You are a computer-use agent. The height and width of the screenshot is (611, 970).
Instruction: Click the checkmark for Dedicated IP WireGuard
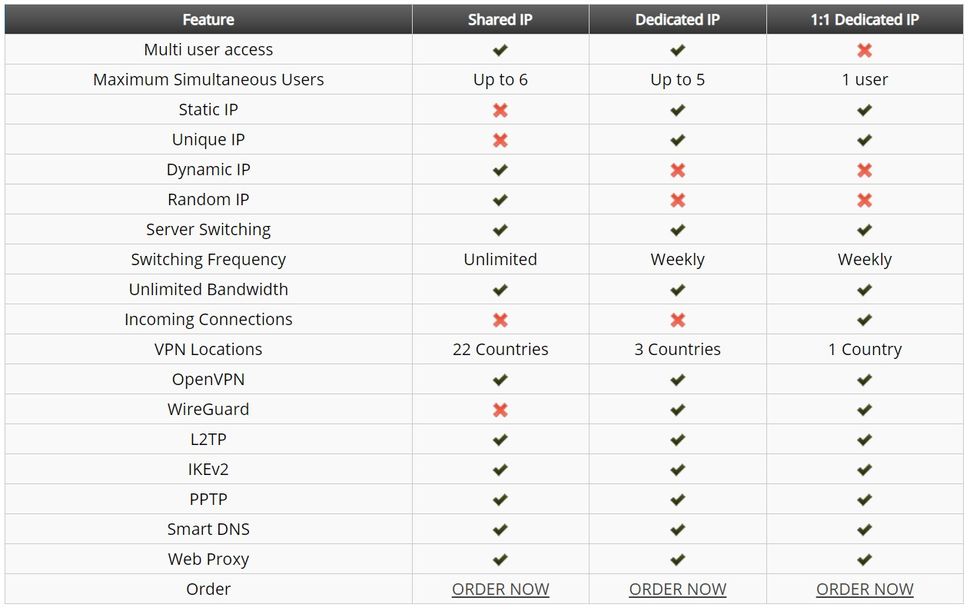click(678, 410)
